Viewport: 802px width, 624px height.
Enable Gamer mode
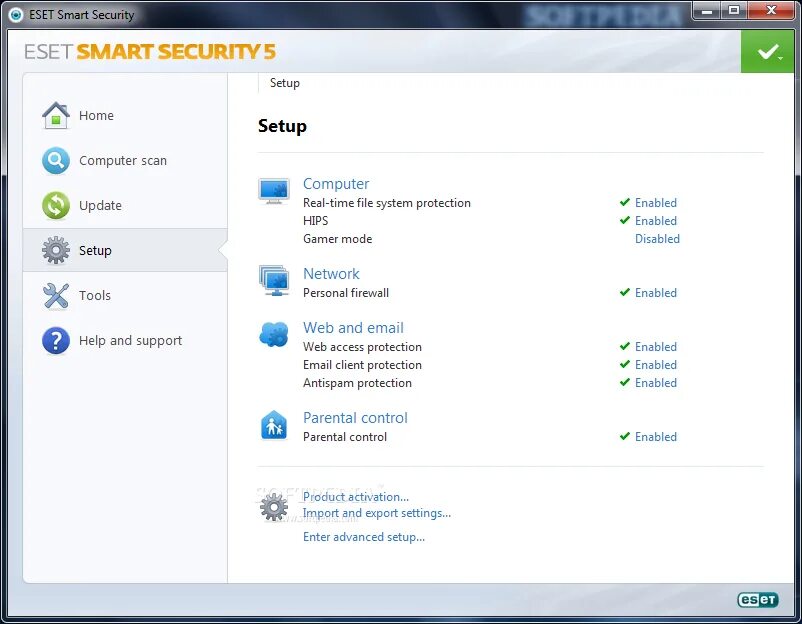656,238
